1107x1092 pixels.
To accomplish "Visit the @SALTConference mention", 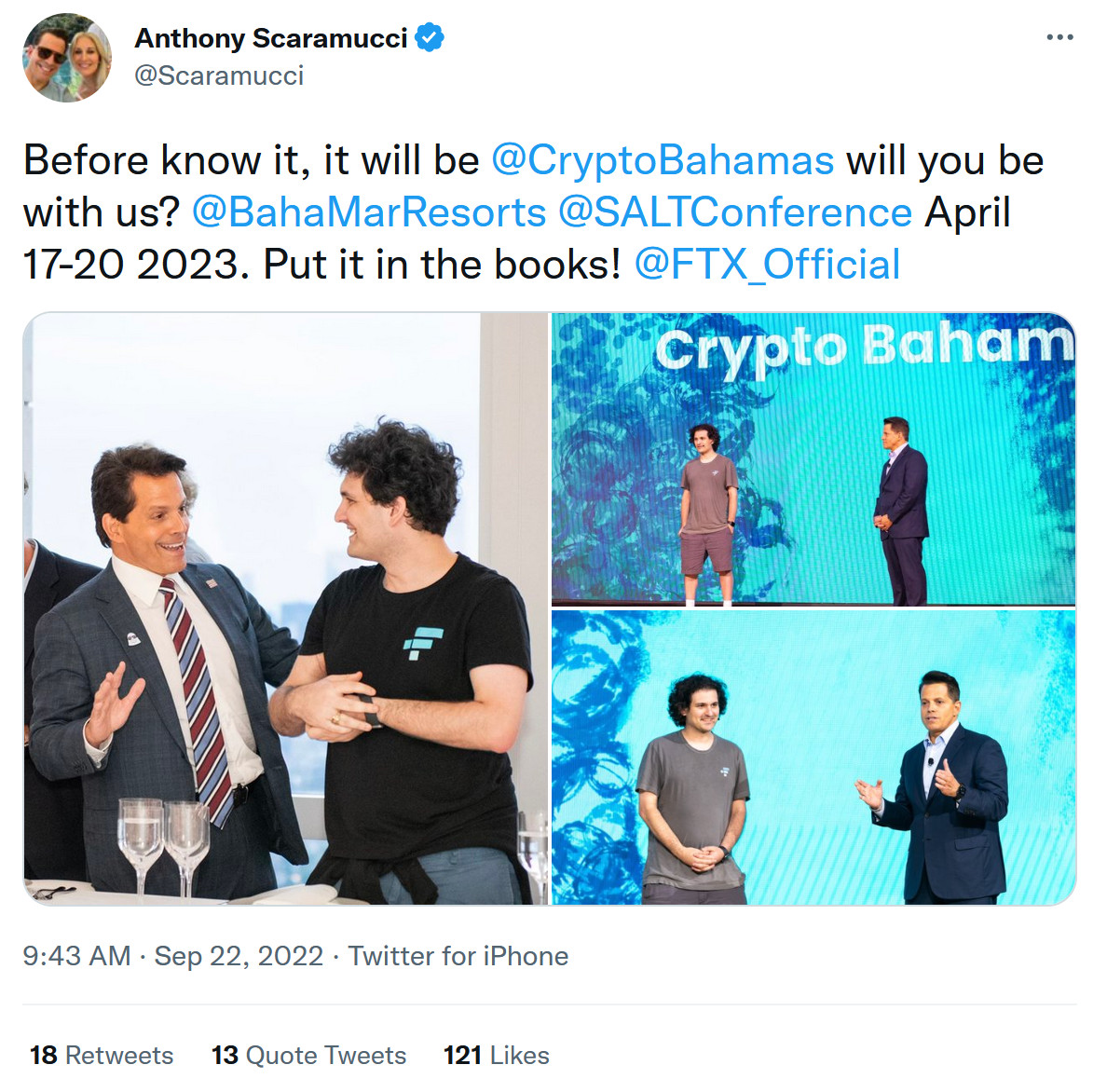I will (x=734, y=212).
